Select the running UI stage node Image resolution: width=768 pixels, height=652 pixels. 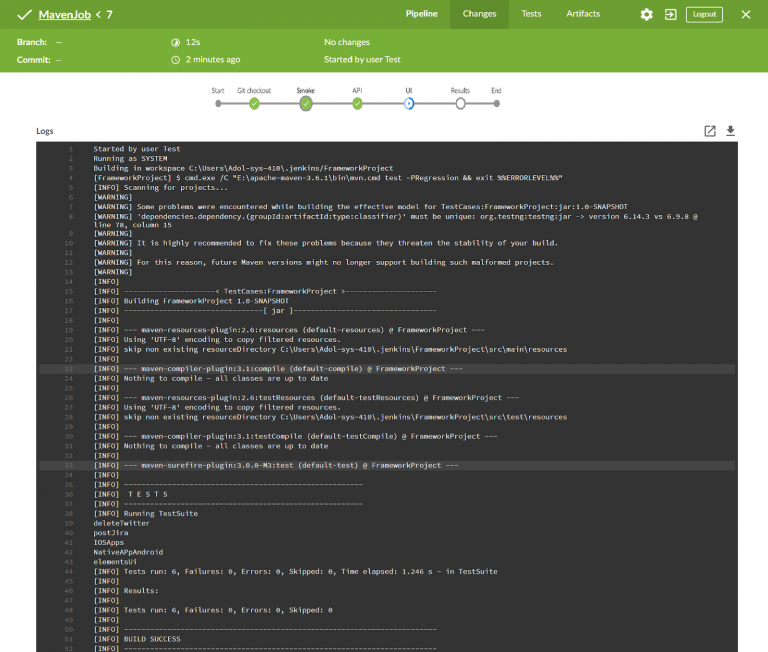coord(409,103)
